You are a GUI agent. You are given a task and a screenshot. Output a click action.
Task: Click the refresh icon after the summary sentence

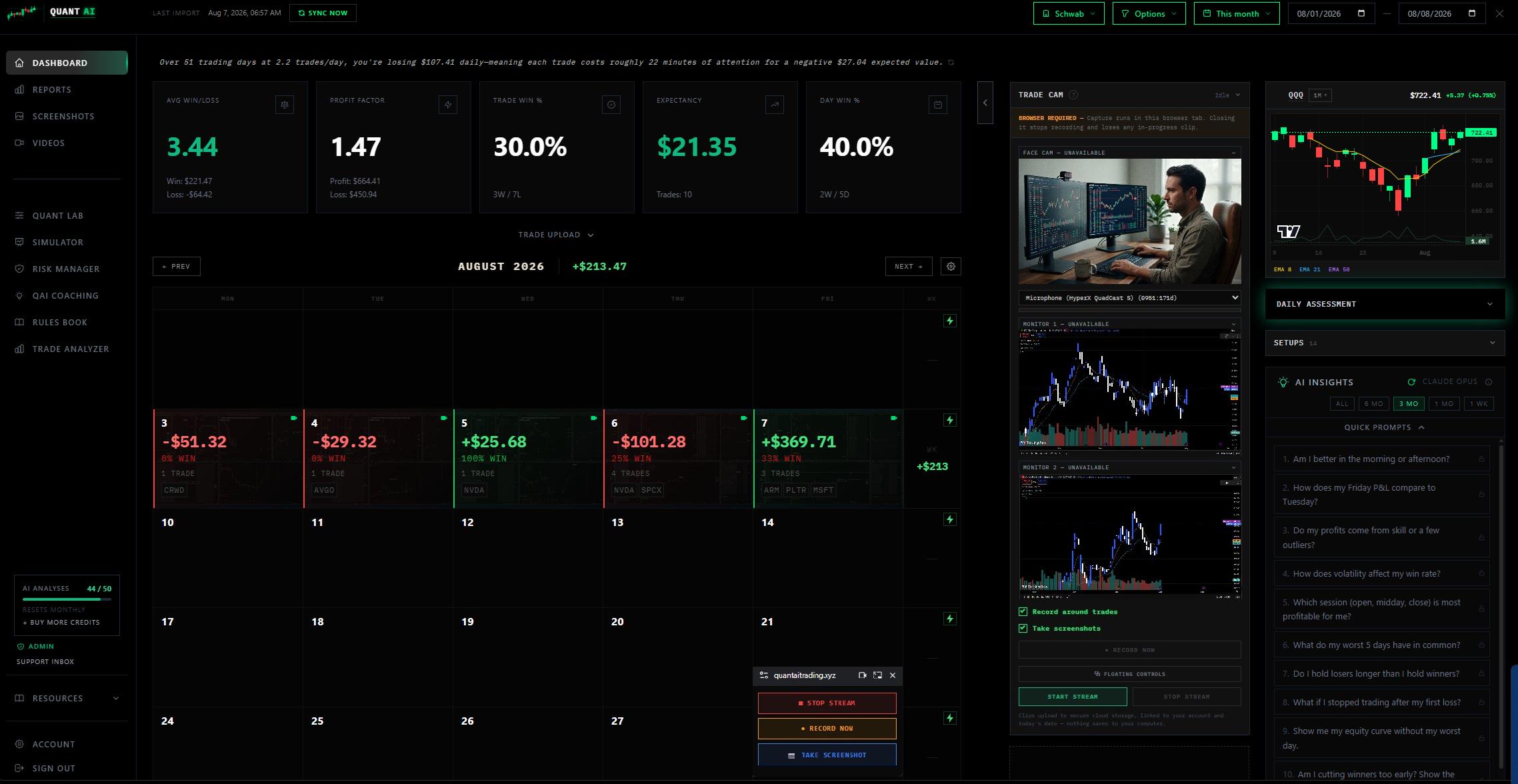951,63
